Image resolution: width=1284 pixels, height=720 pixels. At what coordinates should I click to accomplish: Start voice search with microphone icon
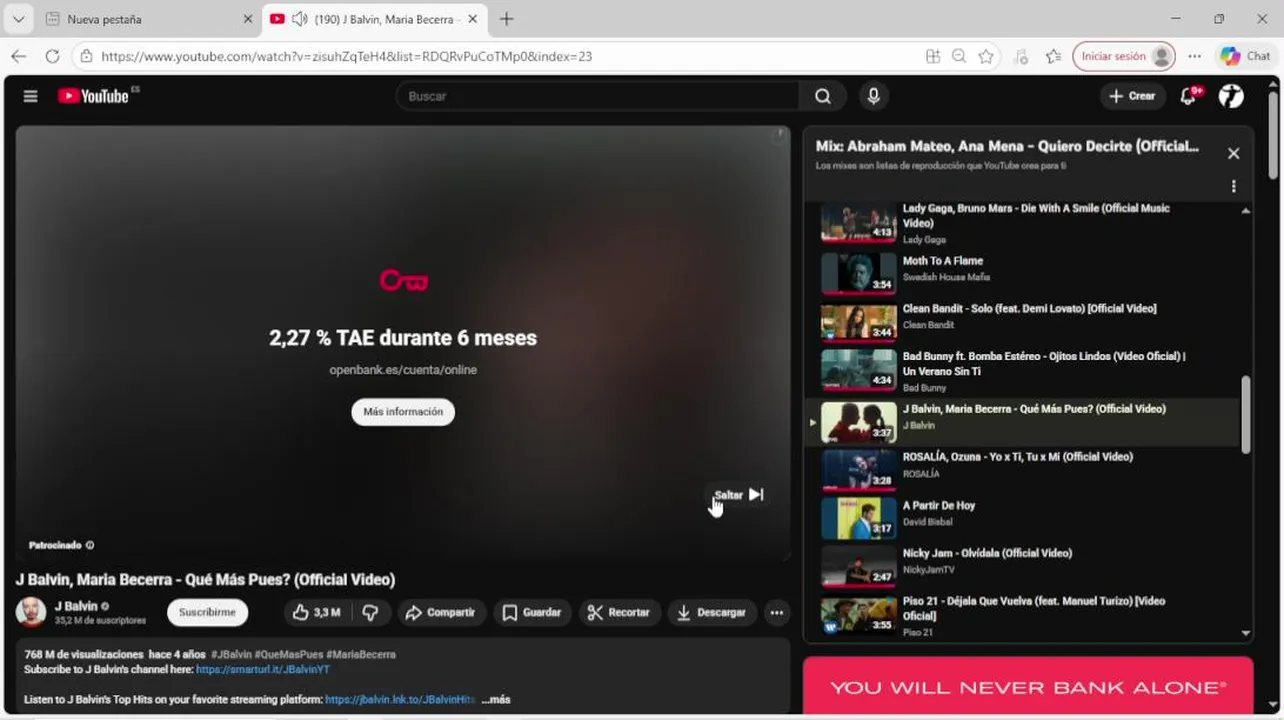point(873,96)
